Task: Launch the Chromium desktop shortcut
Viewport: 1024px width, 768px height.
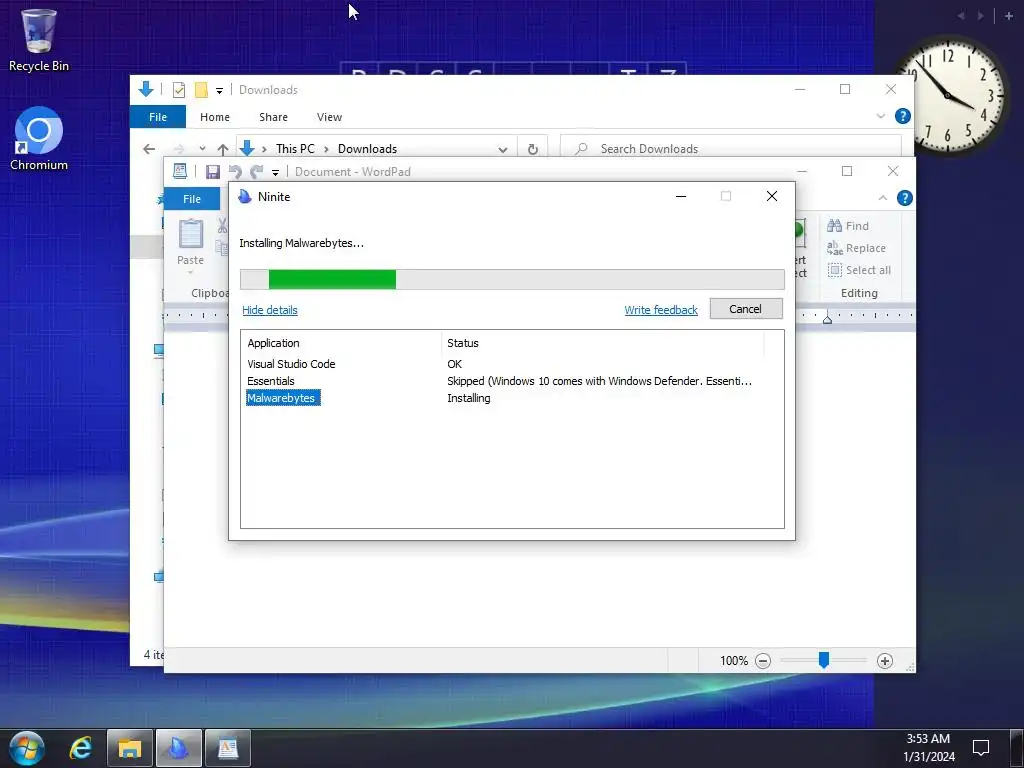Action: click(x=39, y=138)
